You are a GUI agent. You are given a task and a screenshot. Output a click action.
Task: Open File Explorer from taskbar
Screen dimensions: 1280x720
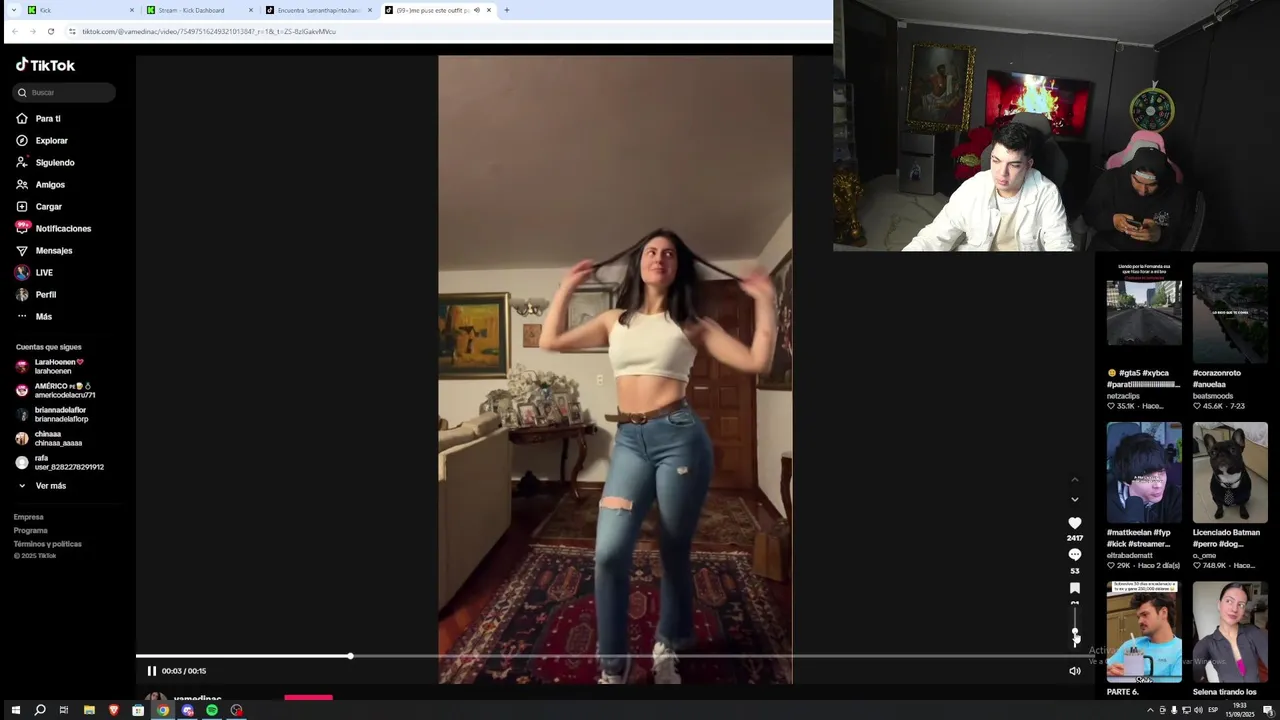89,710
